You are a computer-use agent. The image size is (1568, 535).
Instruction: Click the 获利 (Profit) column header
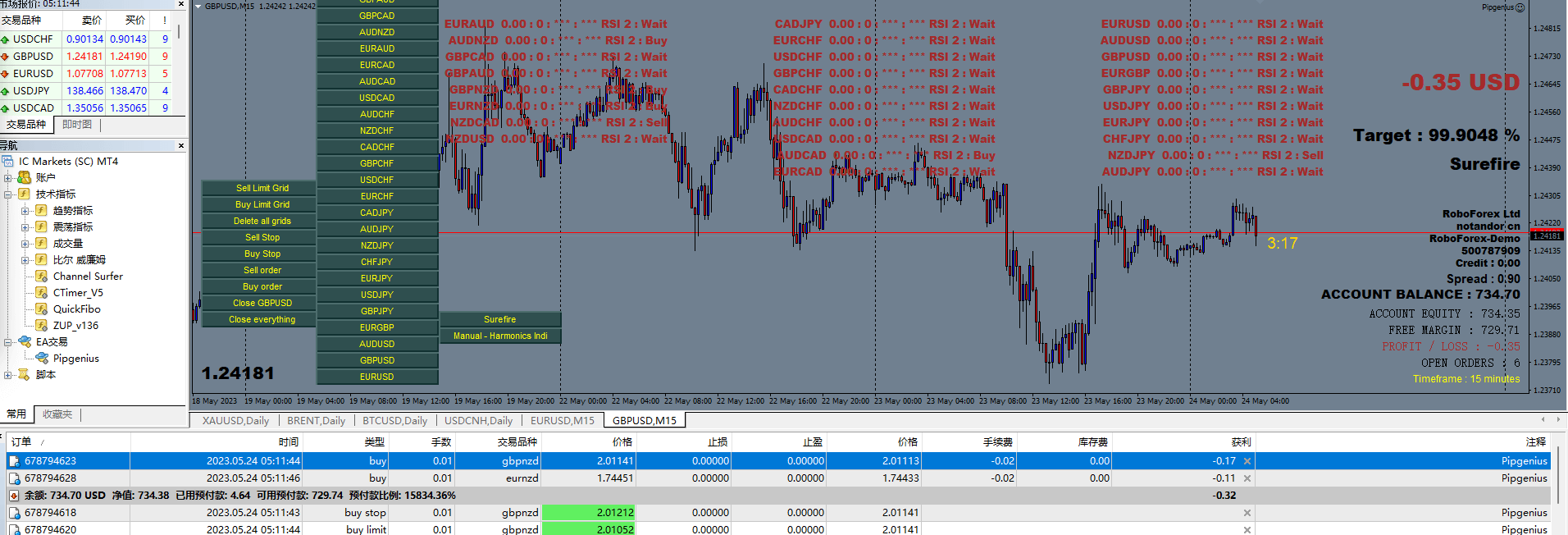[1241, 442]
